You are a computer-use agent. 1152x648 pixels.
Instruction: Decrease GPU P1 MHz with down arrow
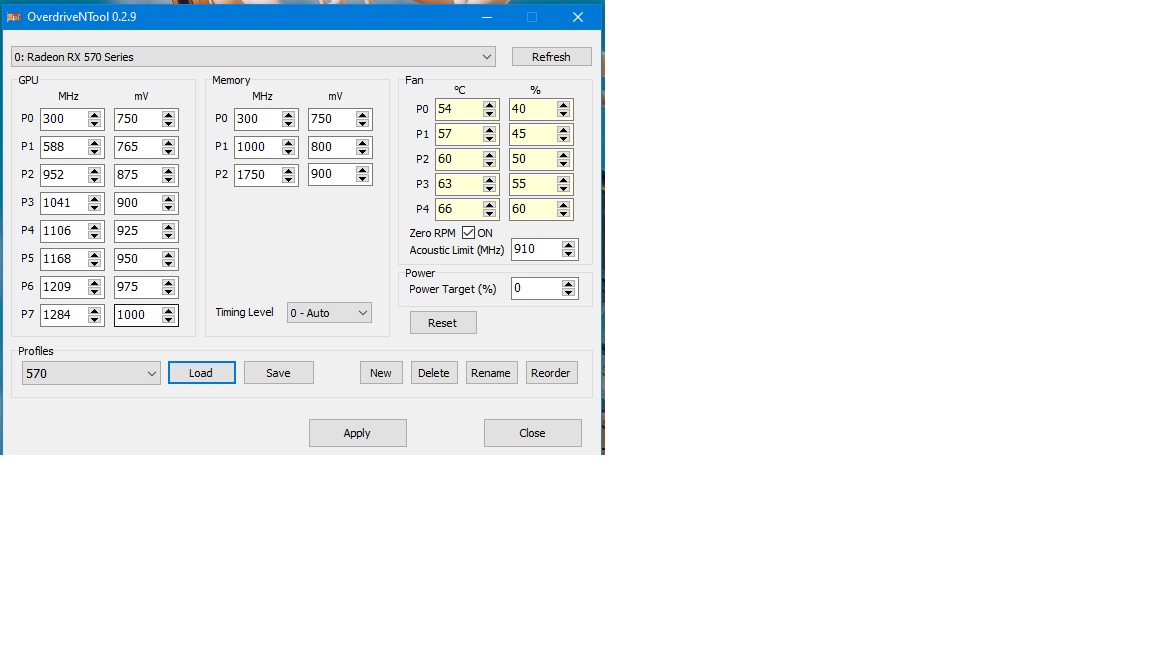[94, 152]
